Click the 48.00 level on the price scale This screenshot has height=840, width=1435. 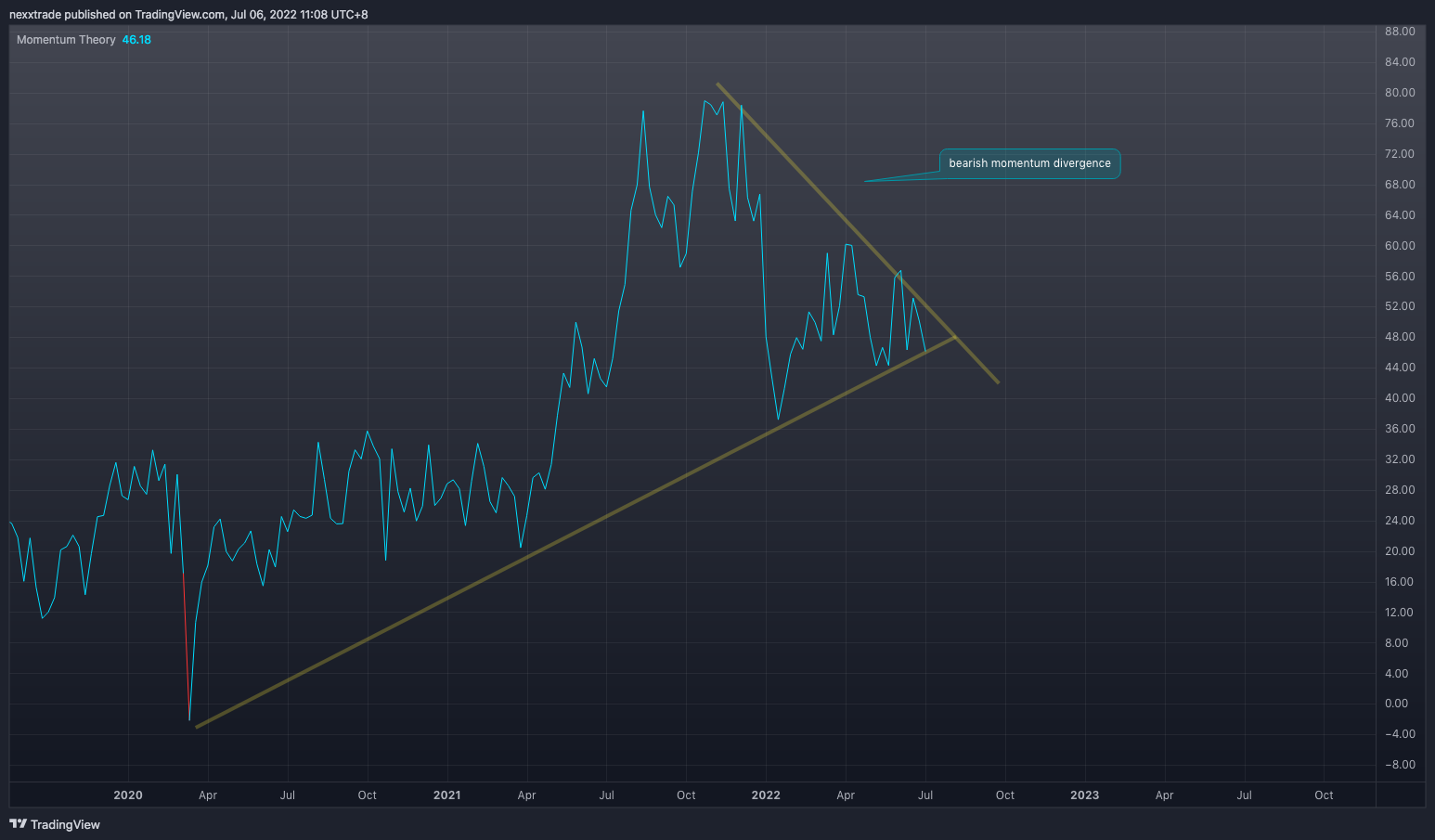[1400, 337]
